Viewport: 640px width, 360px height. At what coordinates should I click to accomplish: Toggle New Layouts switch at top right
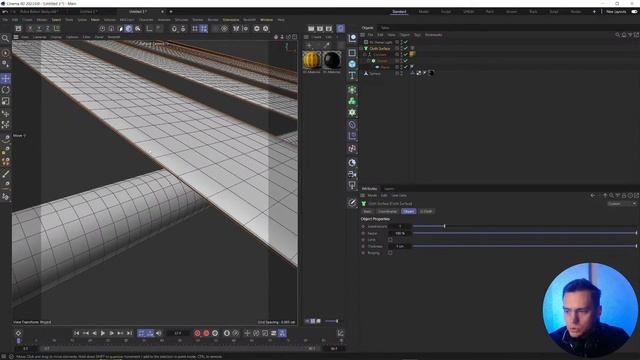pos(634,12)
